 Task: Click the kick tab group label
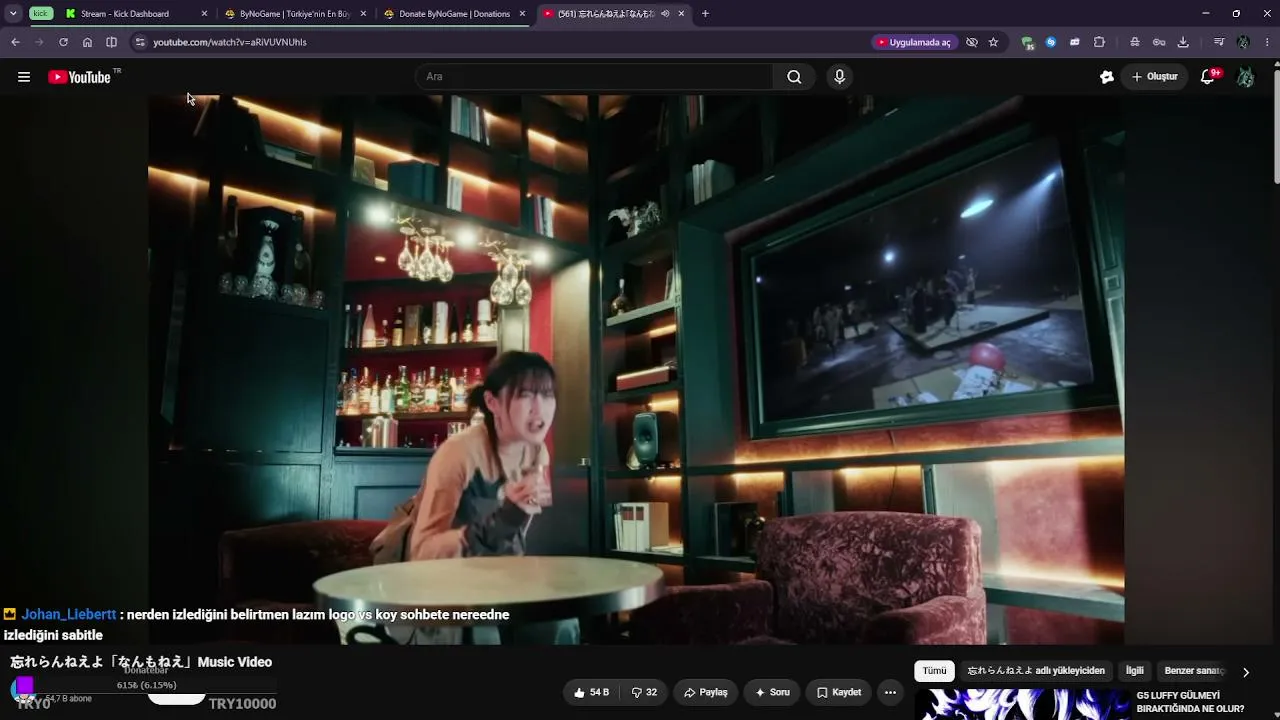[41, 14]
